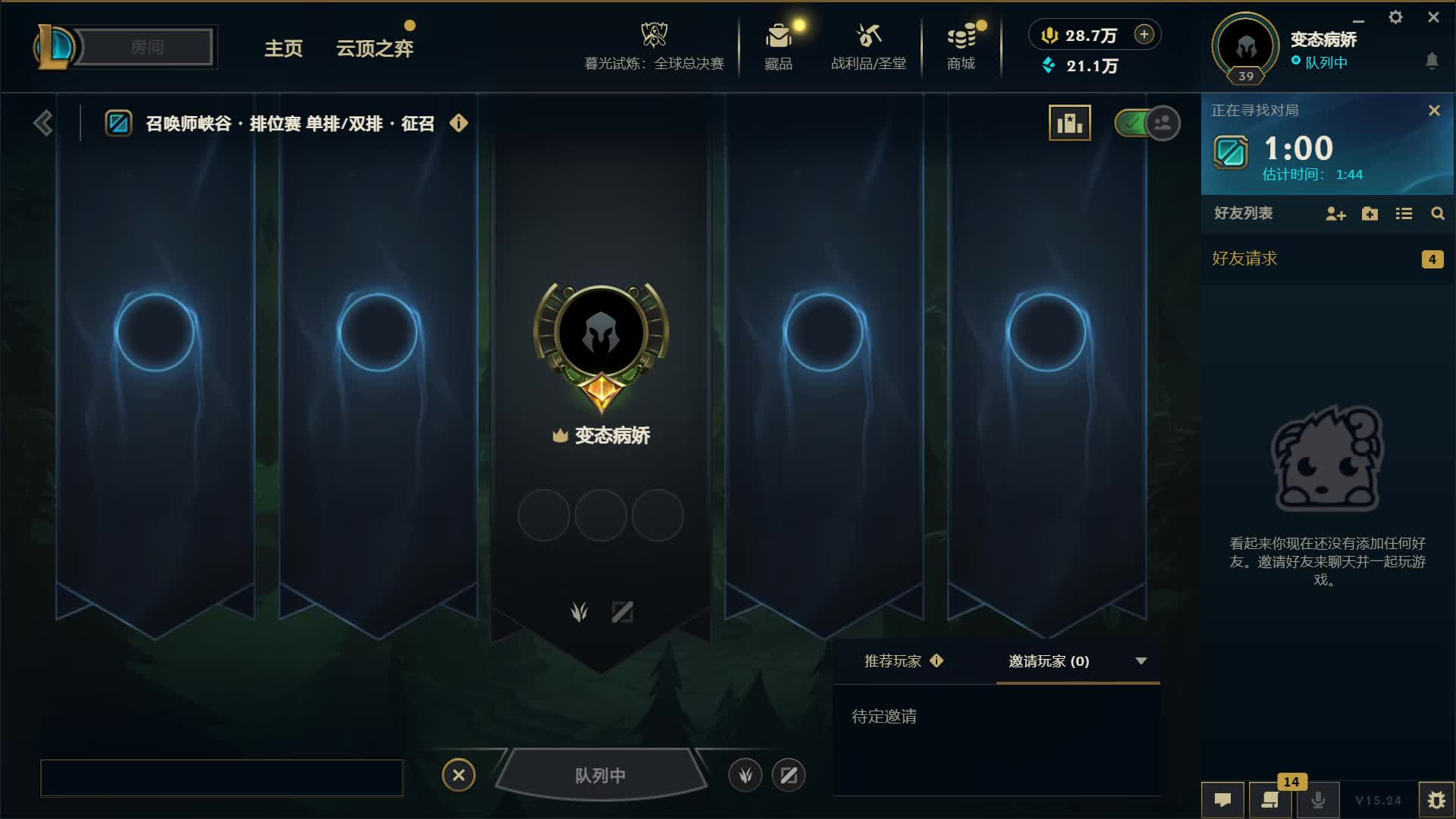1456x819 pixels.
Task: Open the leaderboard podium icon
Action: [1070, 123]
